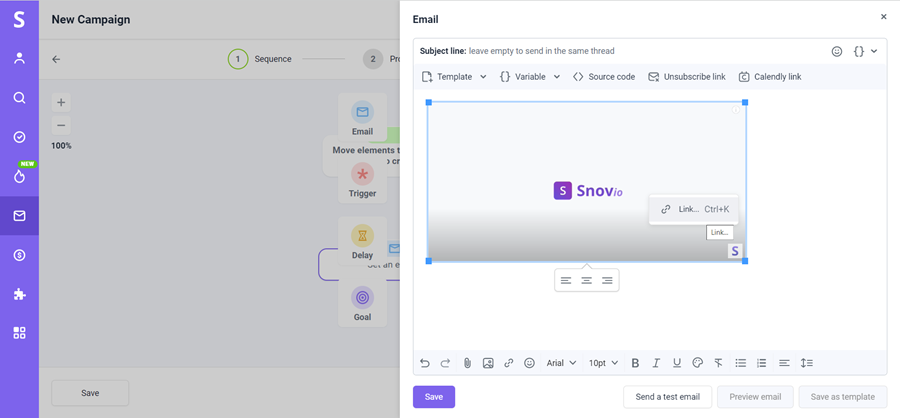
Task: Click the purple Save button in Email panel
Action: coord(434,397)
